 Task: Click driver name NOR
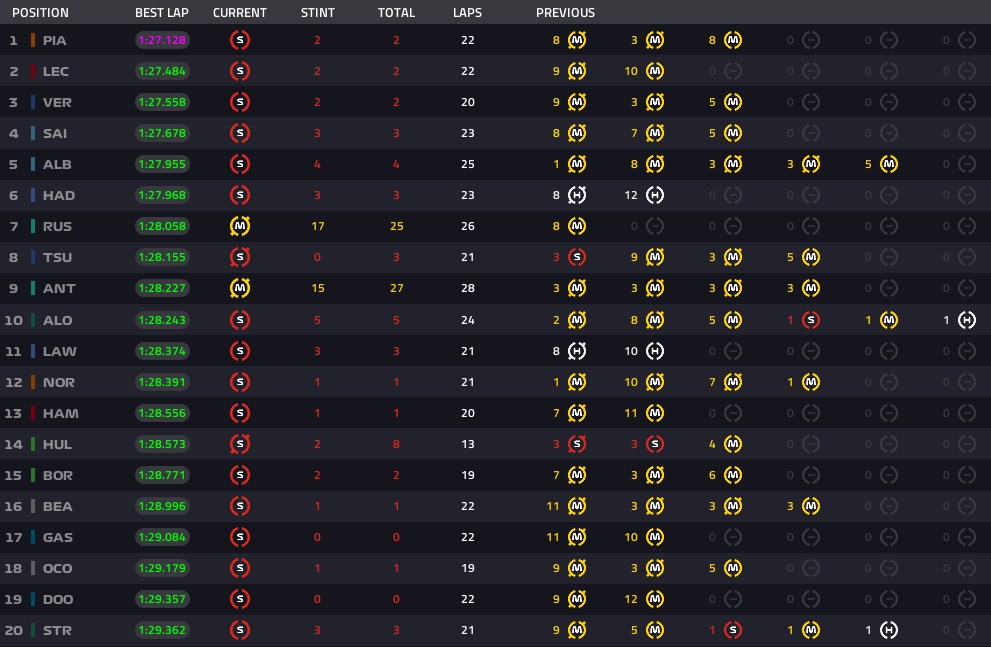pos(58,382)
